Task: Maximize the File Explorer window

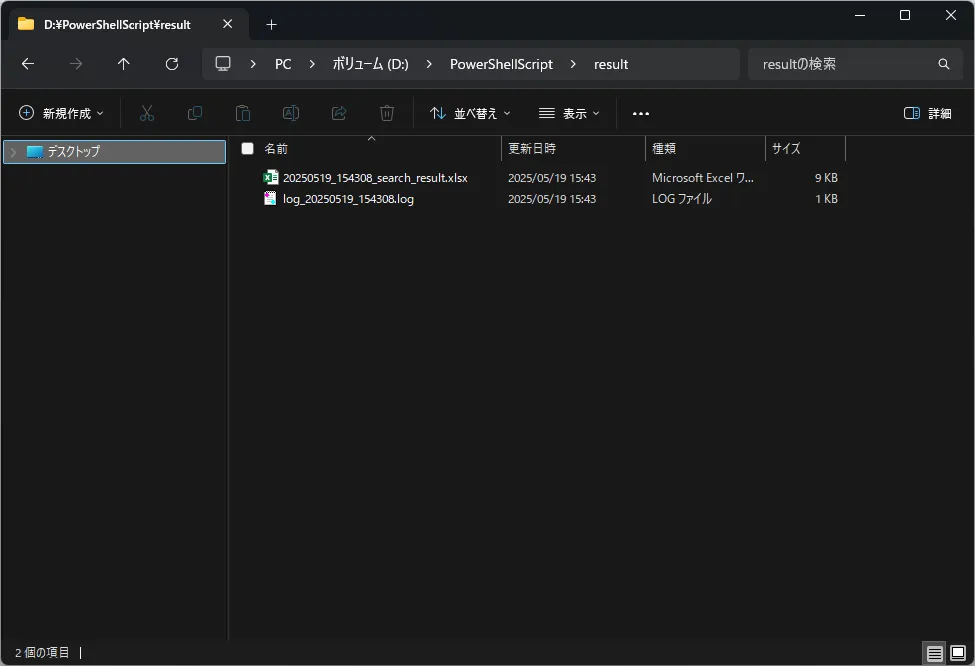Action: pos(905,15)
